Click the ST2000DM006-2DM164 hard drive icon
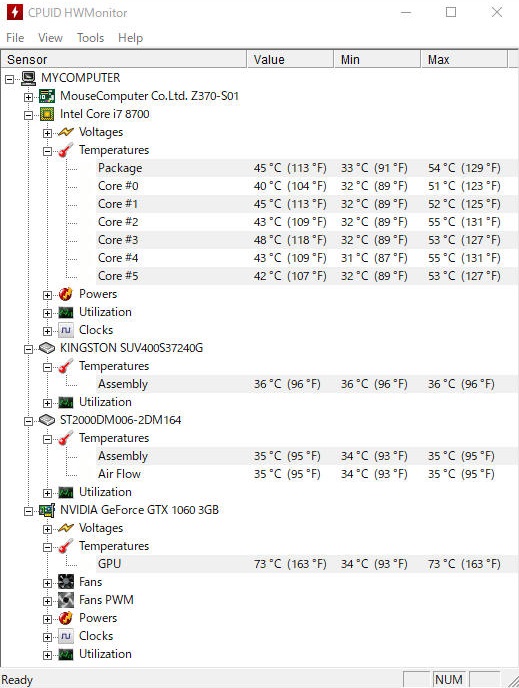The height and width of the screenshot is (688, 519). [47, 420]
